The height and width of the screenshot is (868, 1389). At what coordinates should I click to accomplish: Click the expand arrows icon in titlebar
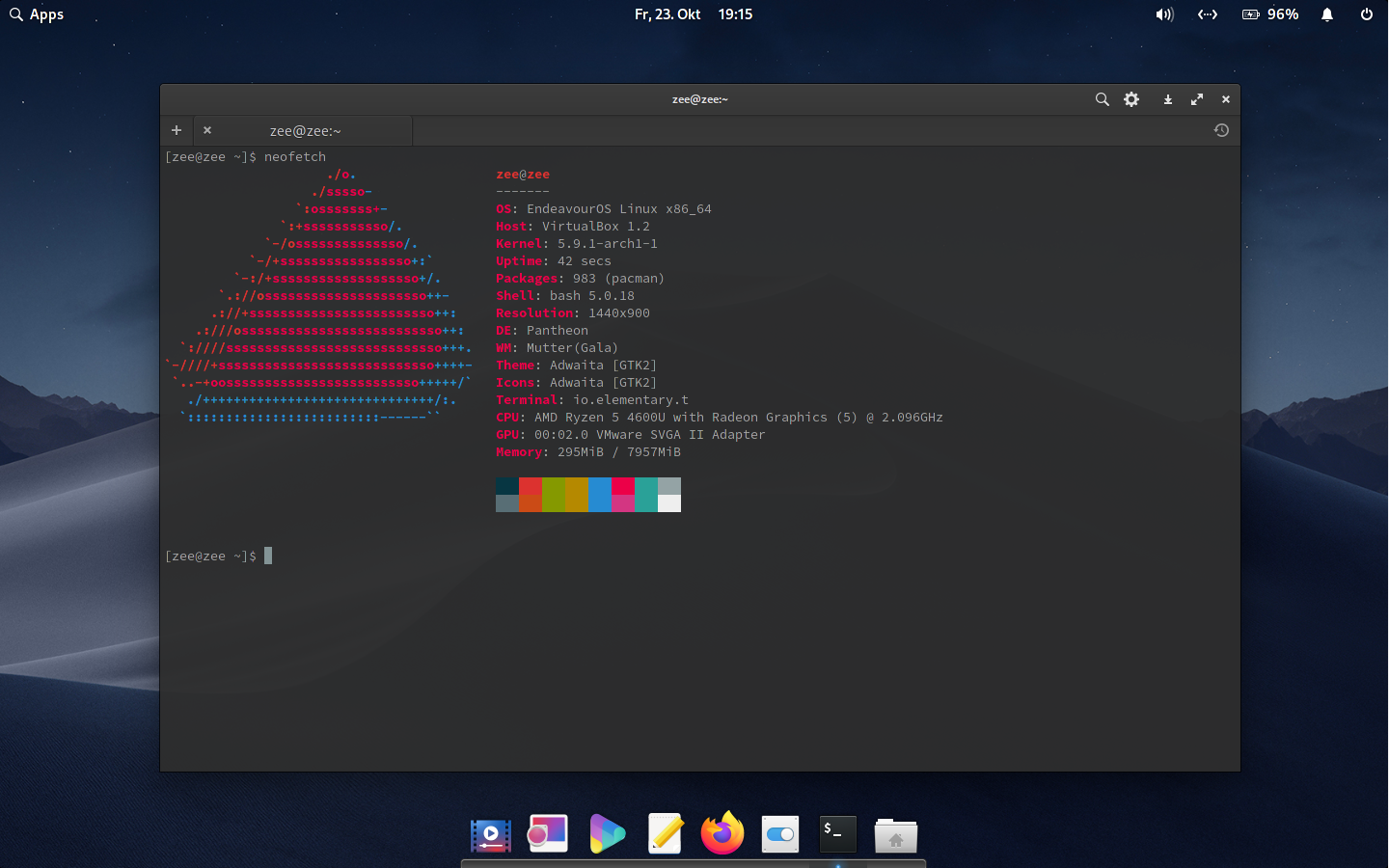point(1197,99)
